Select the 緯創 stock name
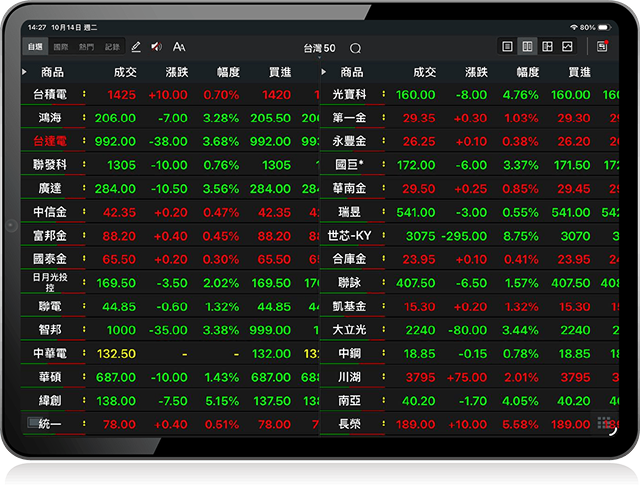640x486 pixels. pyautogui.click(x=50, y=400)
